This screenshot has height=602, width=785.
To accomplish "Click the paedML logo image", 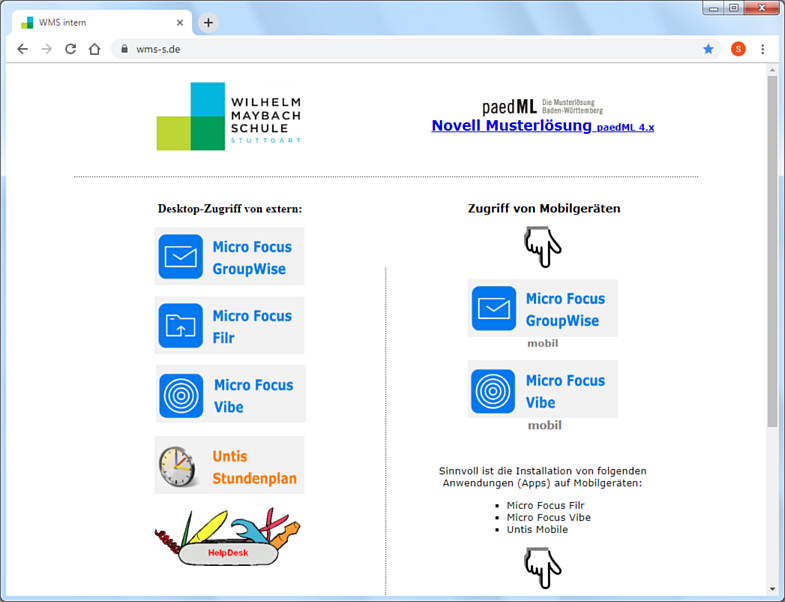I will pos(543,107).
